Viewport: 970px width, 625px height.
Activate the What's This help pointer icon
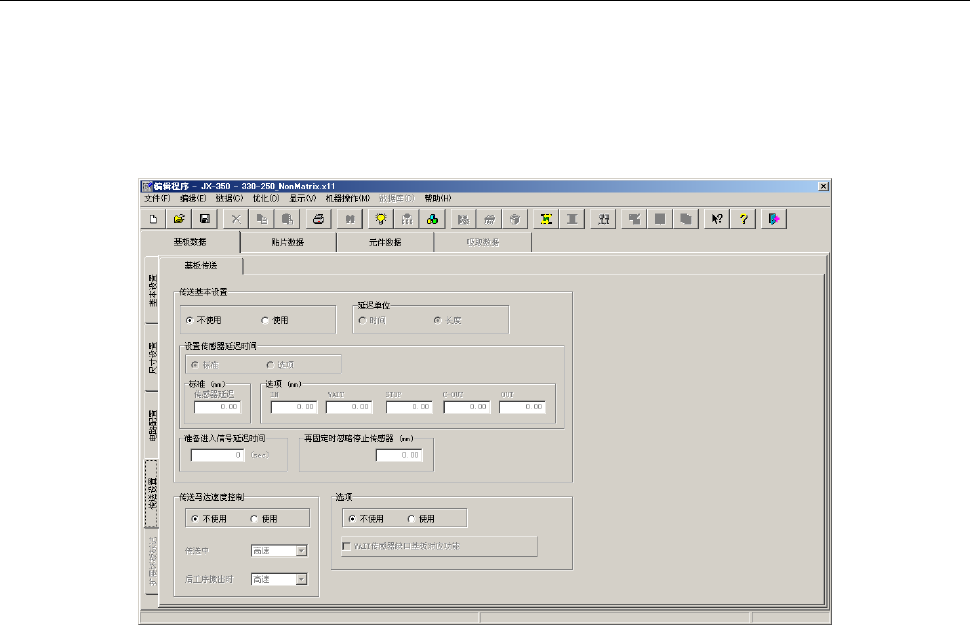coord(717,219)
